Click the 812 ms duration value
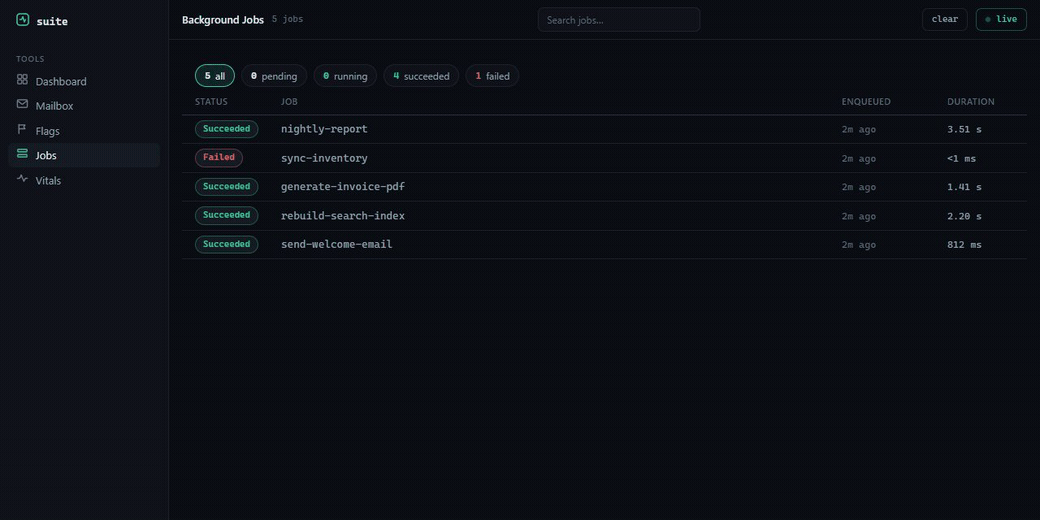 coord(964,245)
